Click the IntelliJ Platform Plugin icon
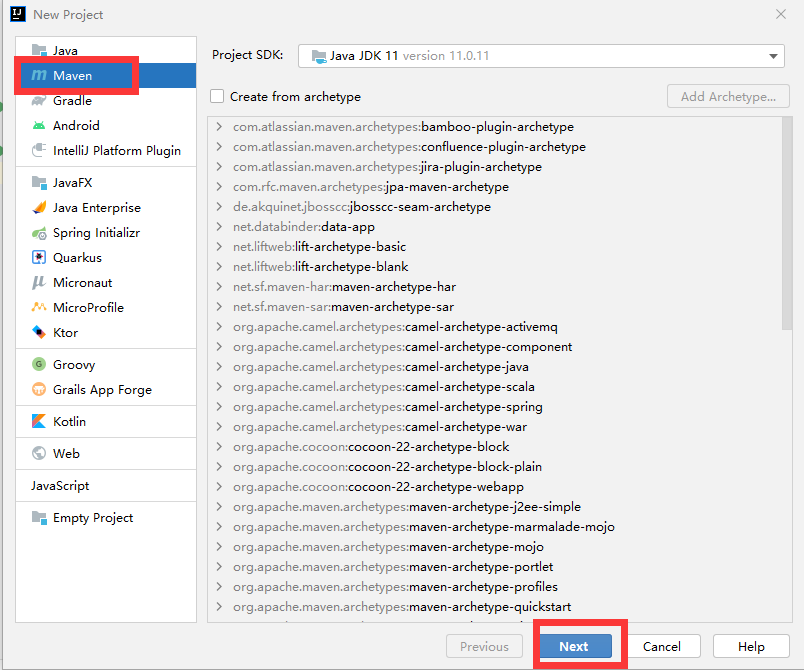 pyautogui.click(x=39, y=151)
